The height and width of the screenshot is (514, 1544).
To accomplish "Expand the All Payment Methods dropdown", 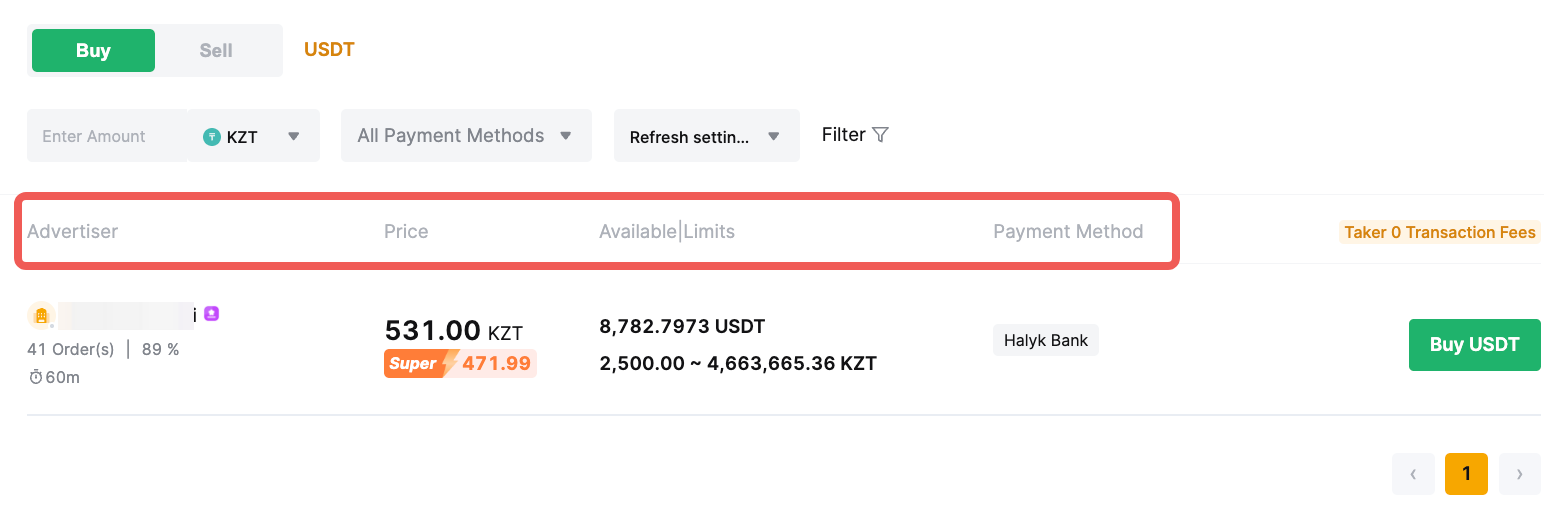I will pos(466,136).
